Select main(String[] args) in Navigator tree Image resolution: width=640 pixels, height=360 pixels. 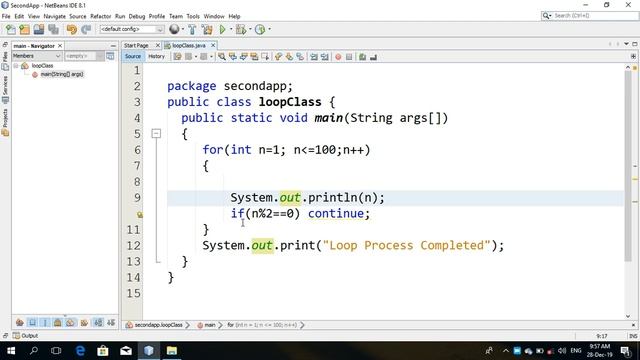pyautogui.click(x=62, y=74)
